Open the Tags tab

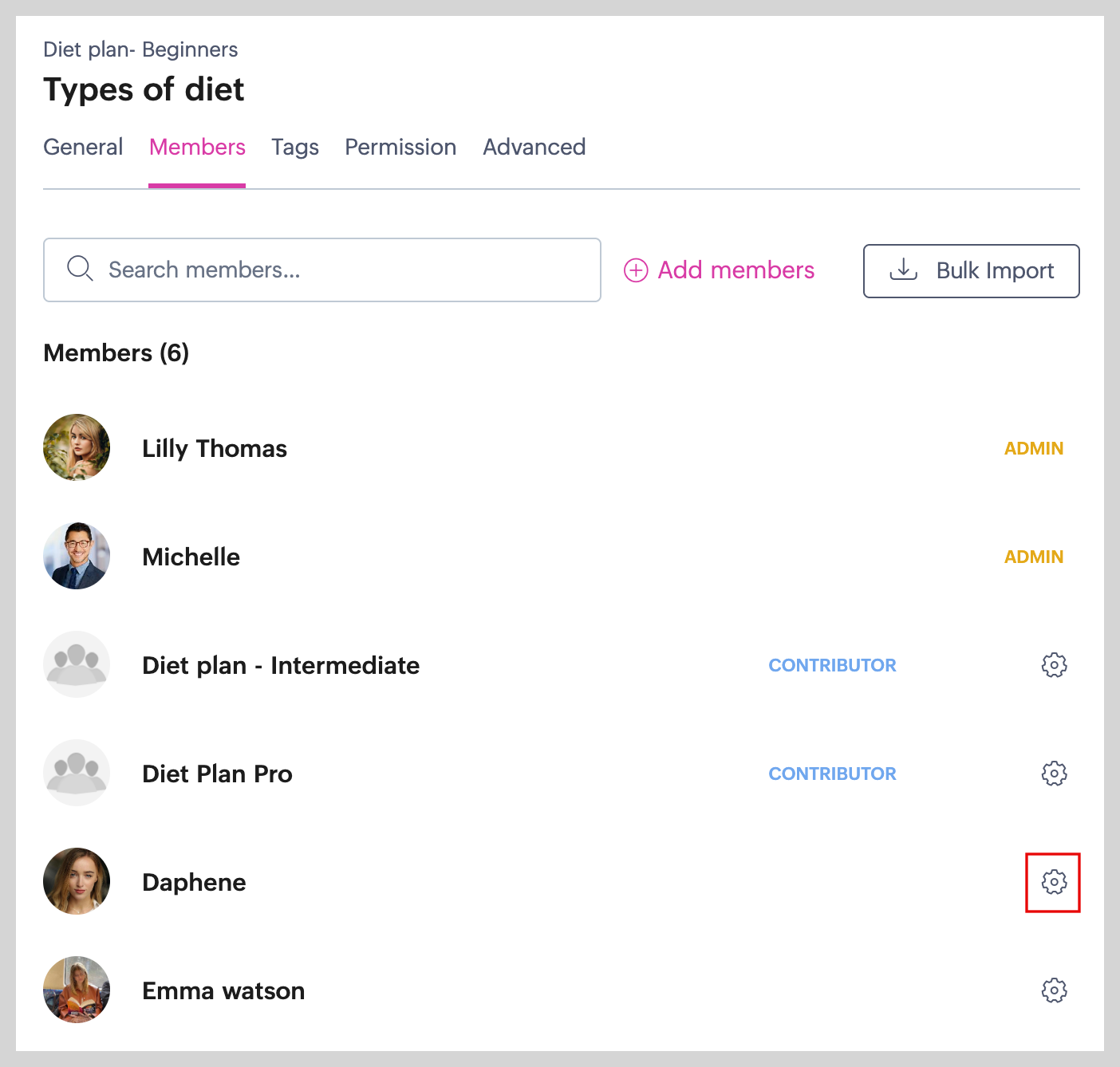point(295,148)
